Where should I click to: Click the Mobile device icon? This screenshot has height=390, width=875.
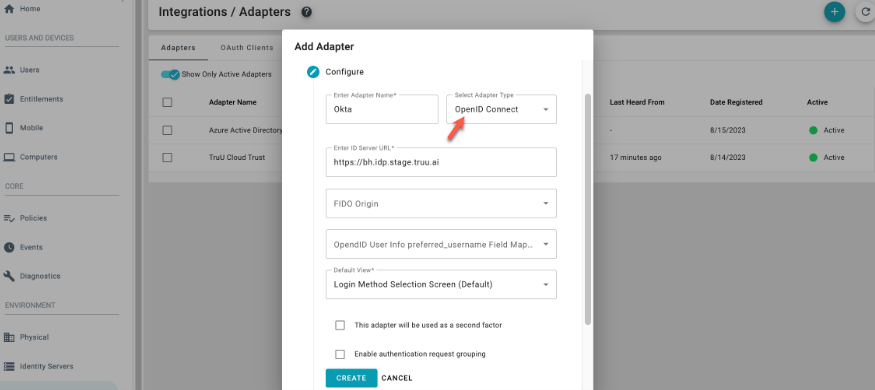9,128
